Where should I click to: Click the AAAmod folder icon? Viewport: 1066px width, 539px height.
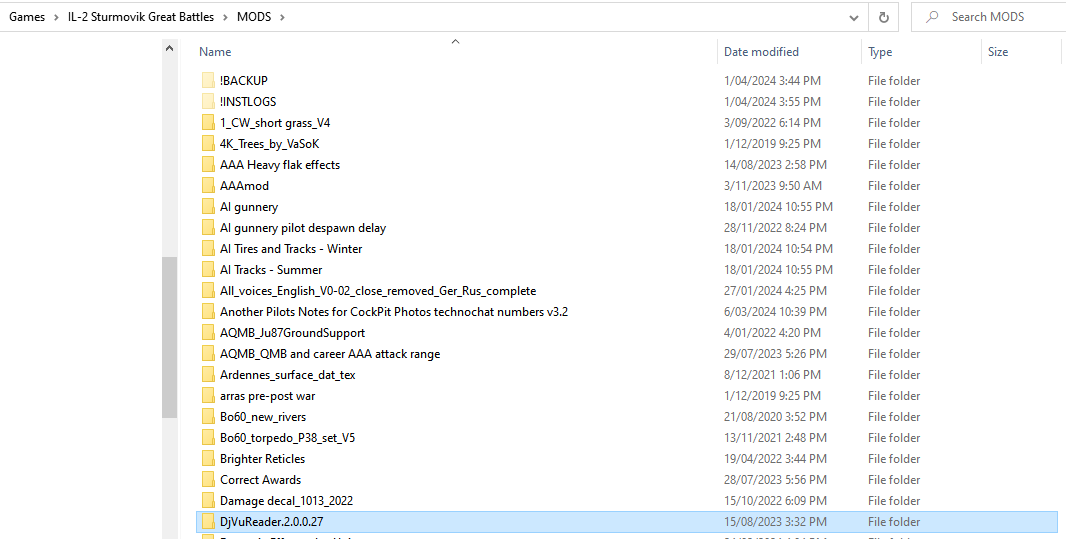[208, 186]
